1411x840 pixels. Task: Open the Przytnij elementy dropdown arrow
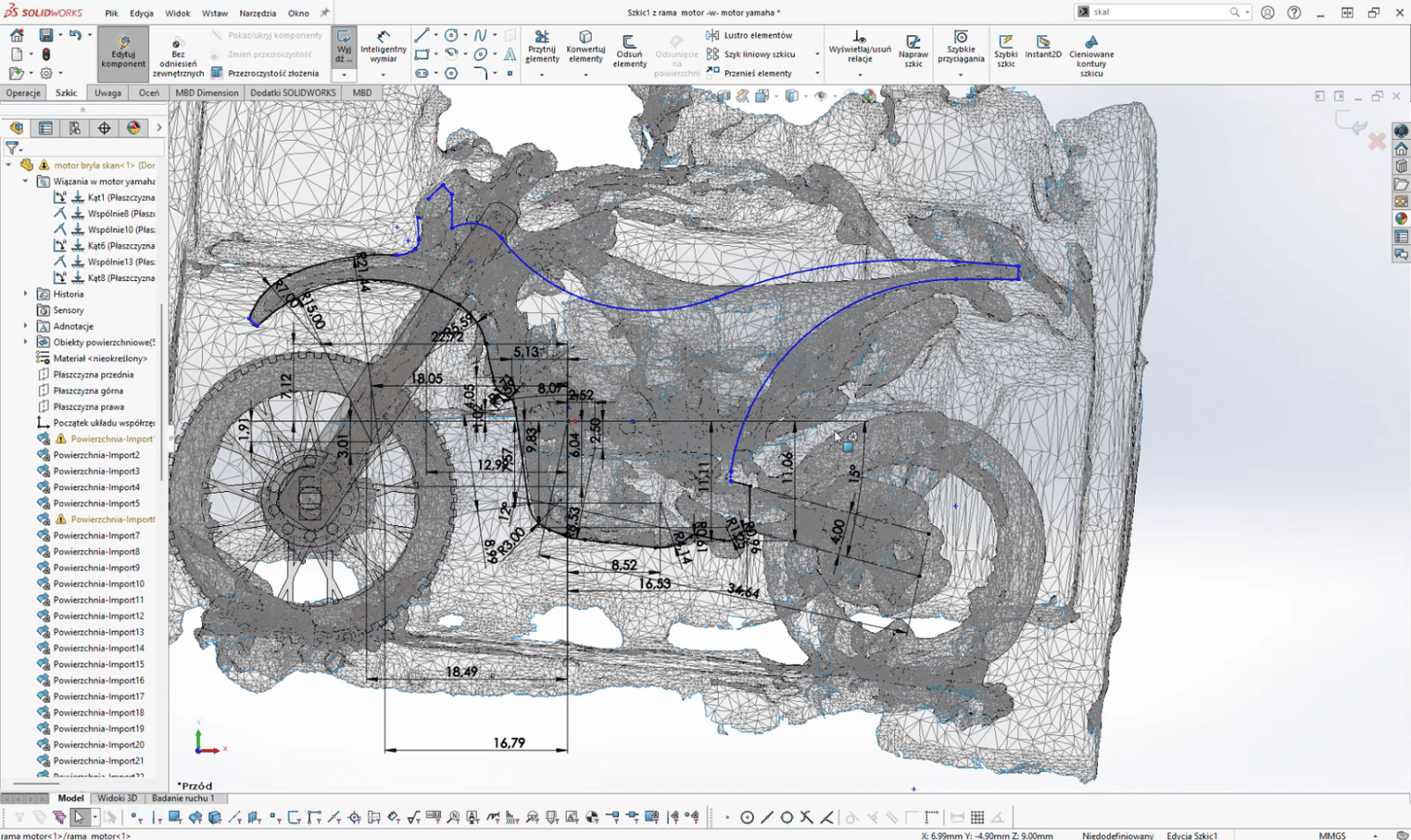(x=542, y=75)
